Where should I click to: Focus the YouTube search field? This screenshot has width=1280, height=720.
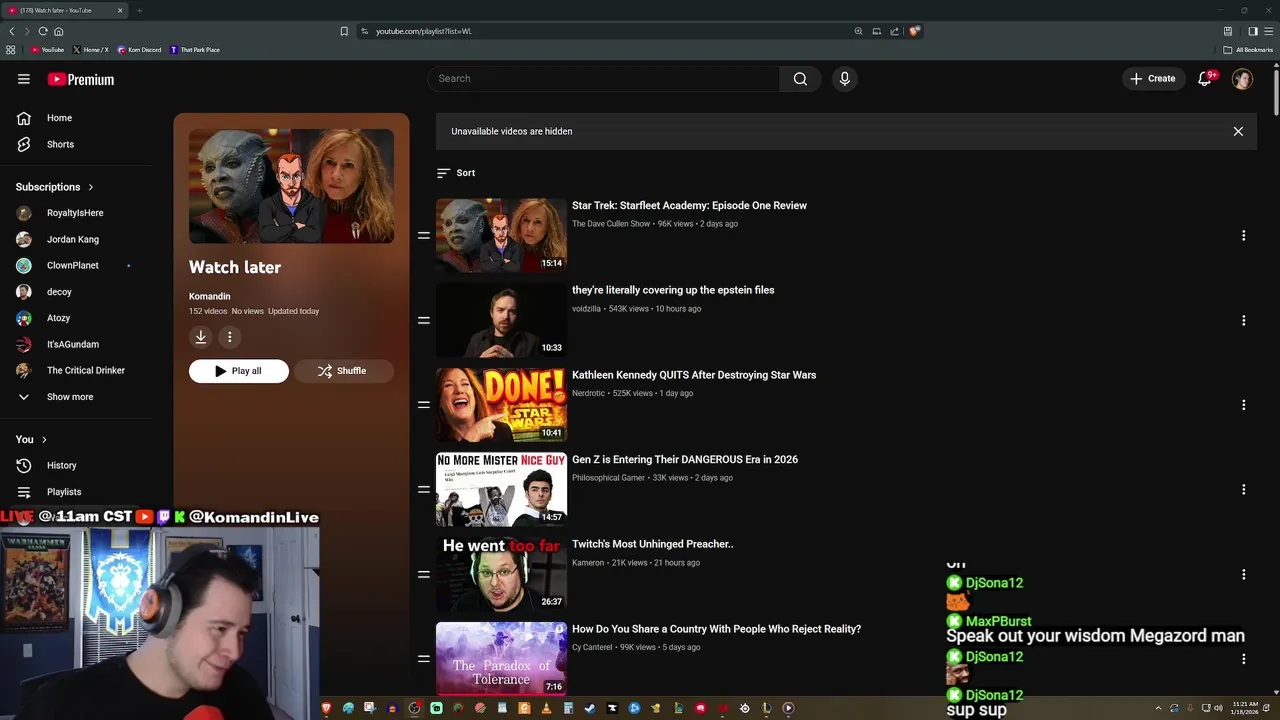point(604,79)
